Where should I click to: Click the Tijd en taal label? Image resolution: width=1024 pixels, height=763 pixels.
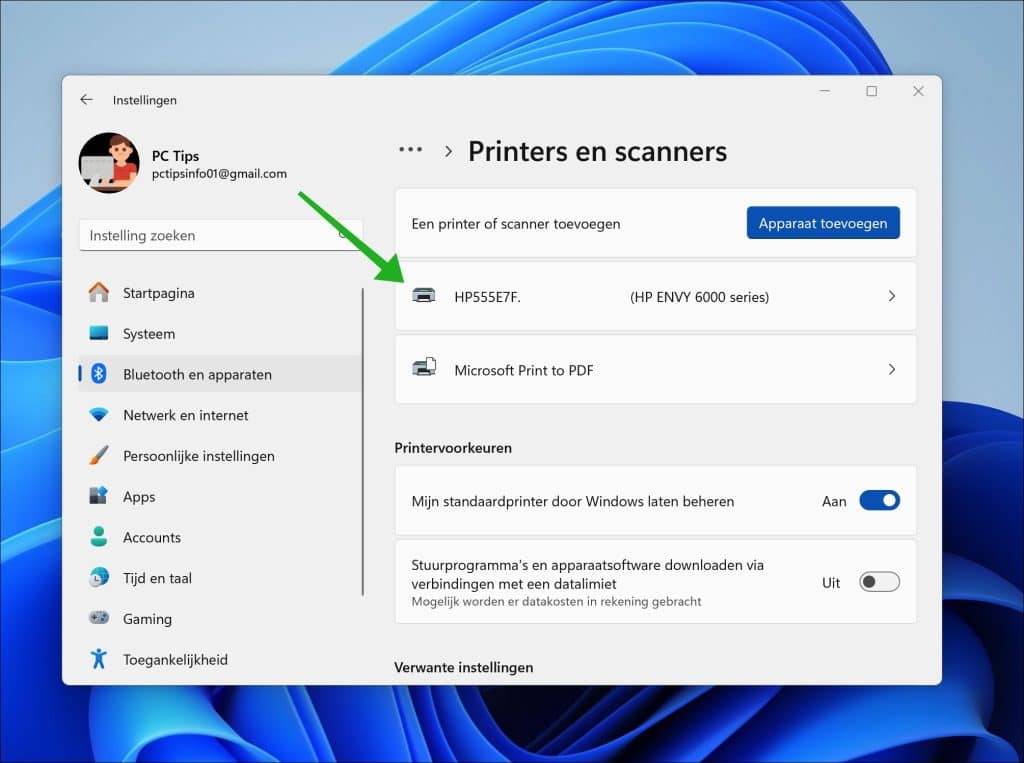157,578
